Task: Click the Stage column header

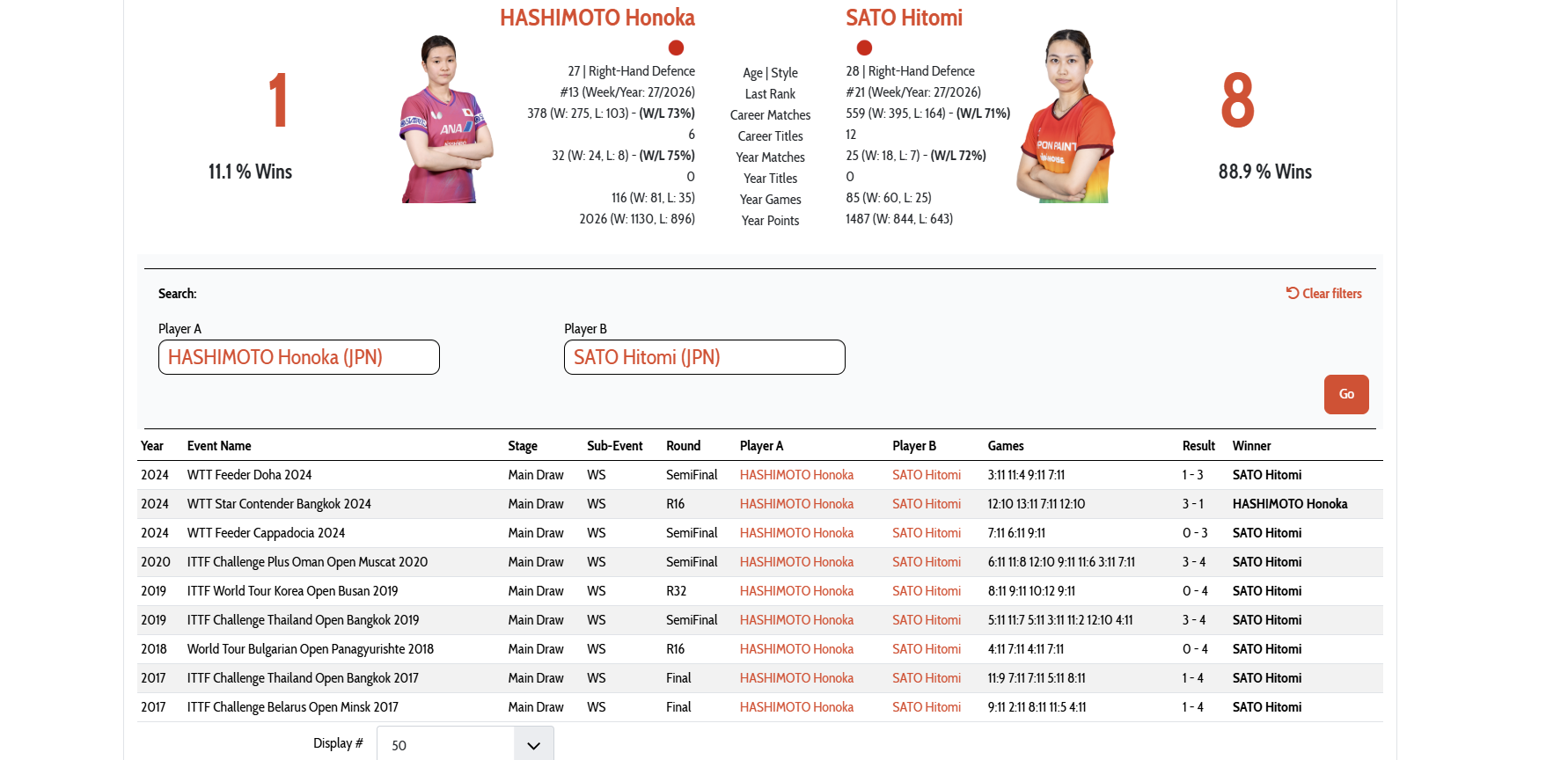Action: click(x=523, y=446)
